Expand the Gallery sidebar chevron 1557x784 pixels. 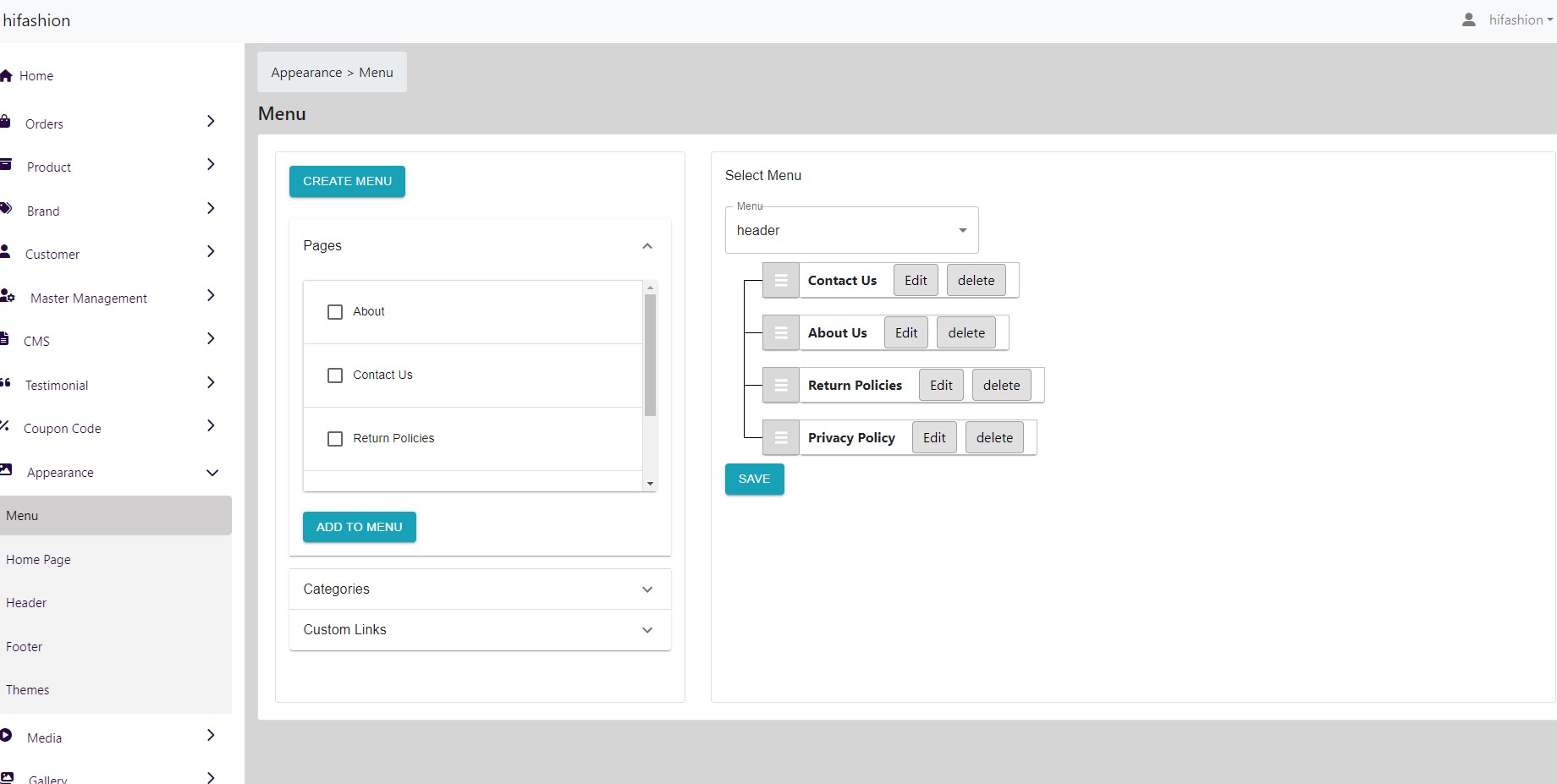[x=211, y=777]
